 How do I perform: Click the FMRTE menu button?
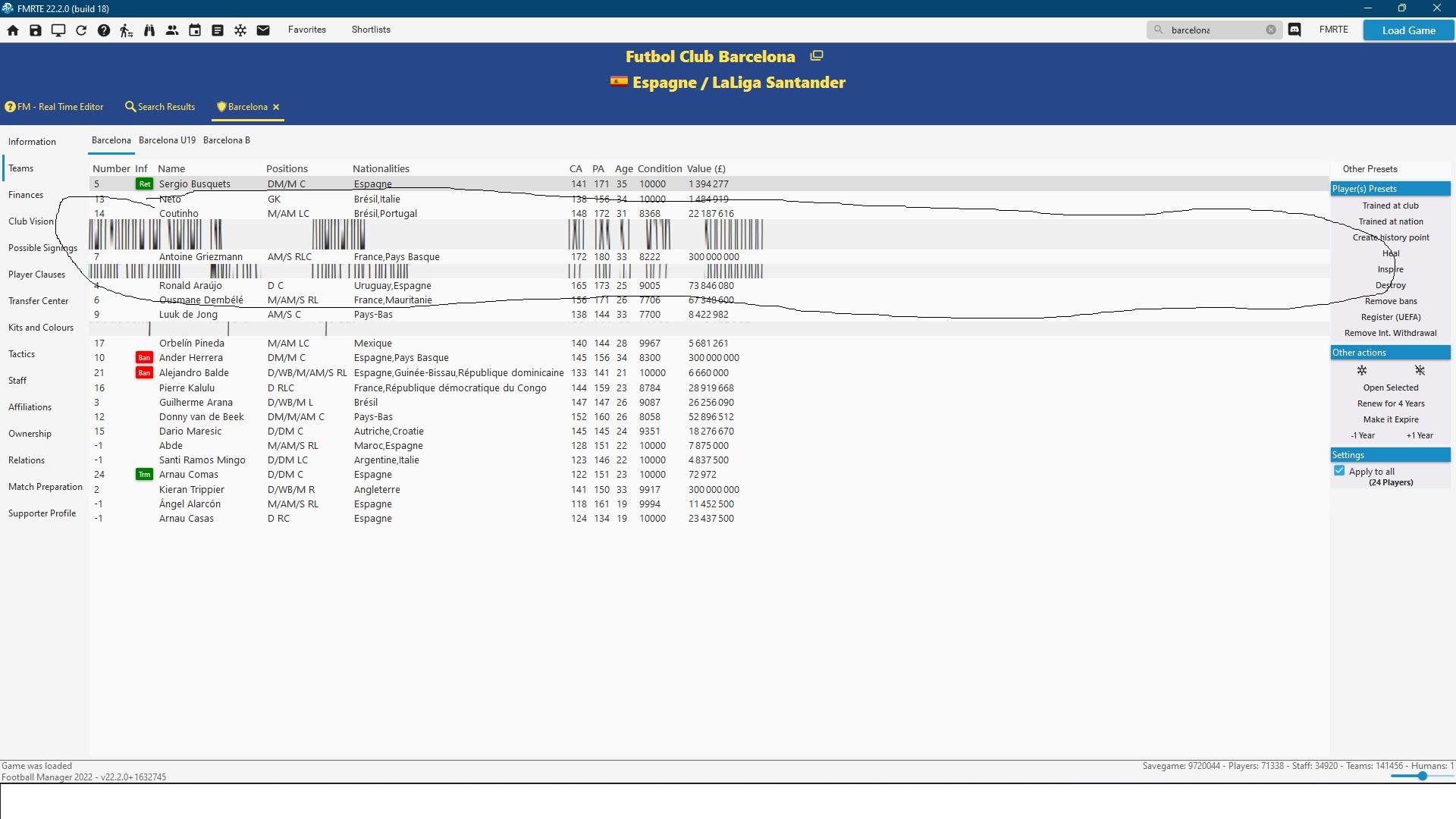(x=1333, y=30)
